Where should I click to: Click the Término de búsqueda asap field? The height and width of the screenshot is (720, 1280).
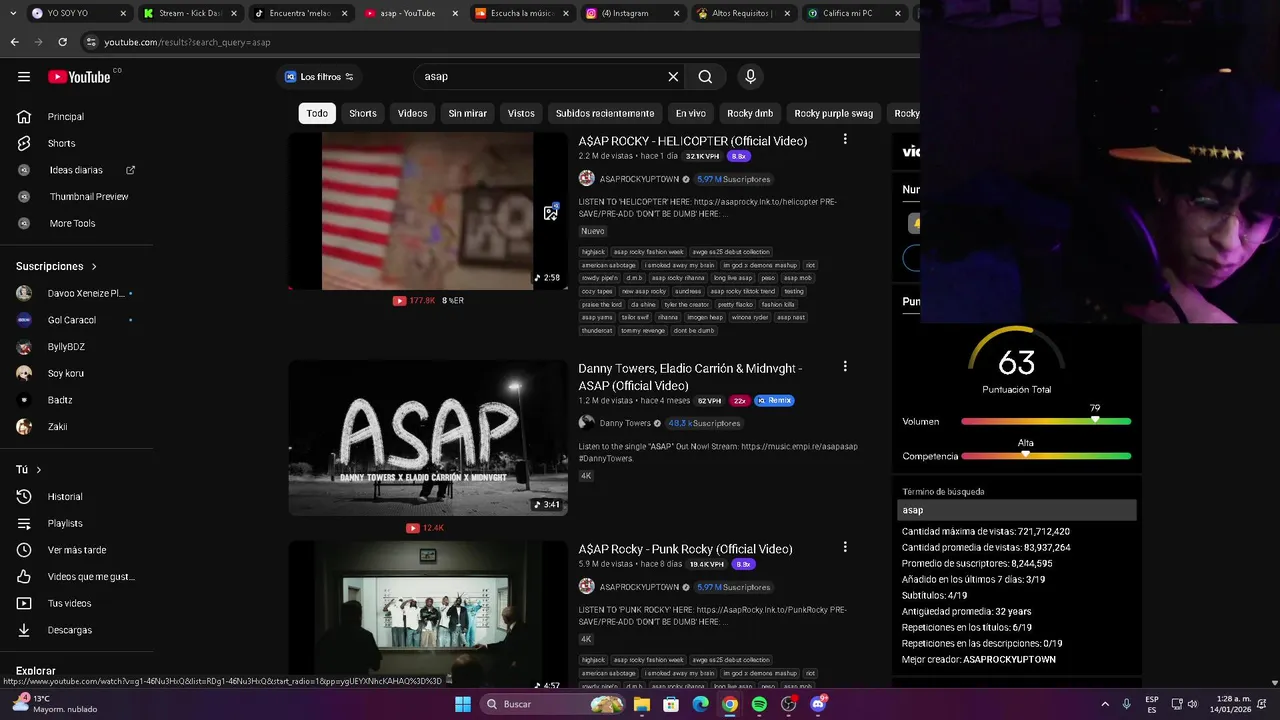(1017, 510)
